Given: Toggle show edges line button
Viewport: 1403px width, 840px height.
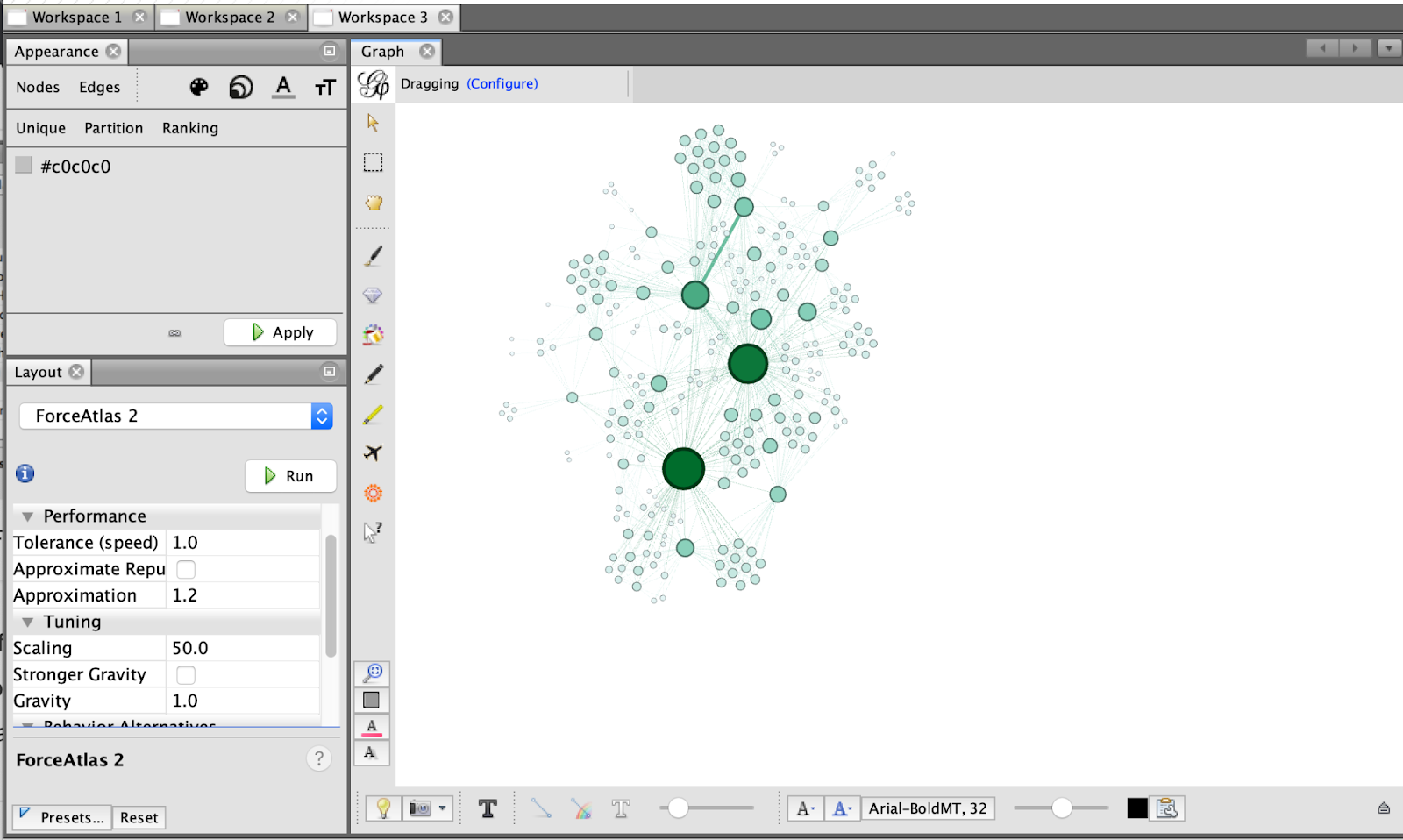Looking at the screenshot, I should 541,808.
